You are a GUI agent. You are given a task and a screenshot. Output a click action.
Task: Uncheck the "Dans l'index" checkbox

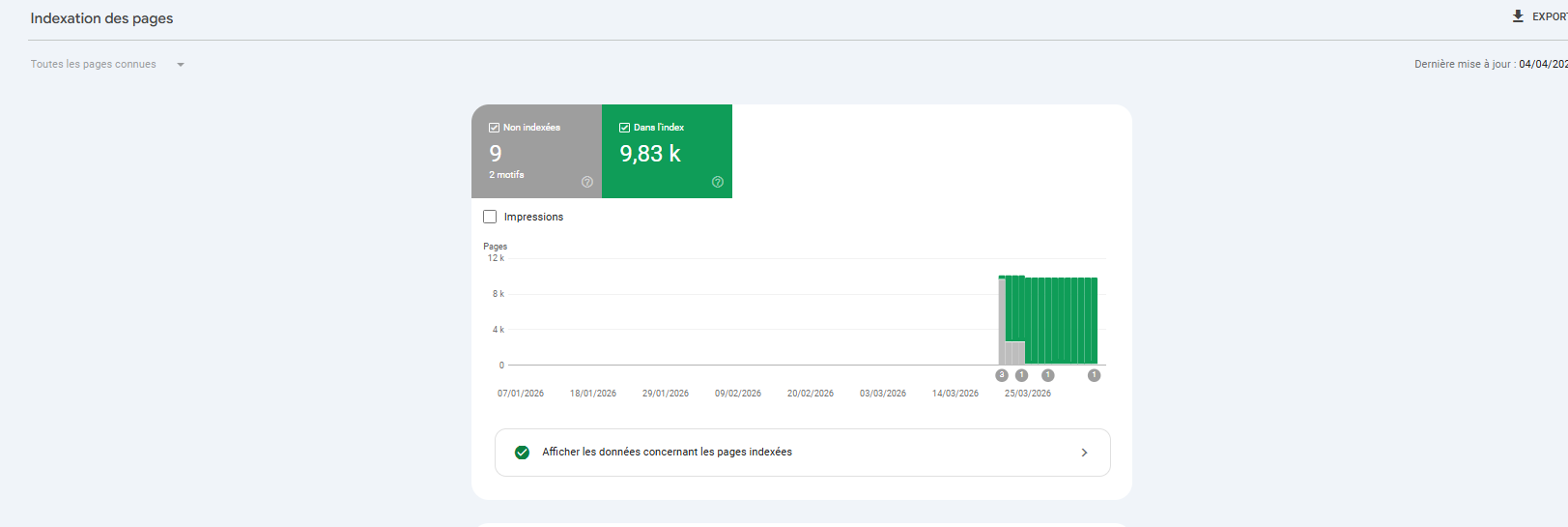(x=624, y=128)
